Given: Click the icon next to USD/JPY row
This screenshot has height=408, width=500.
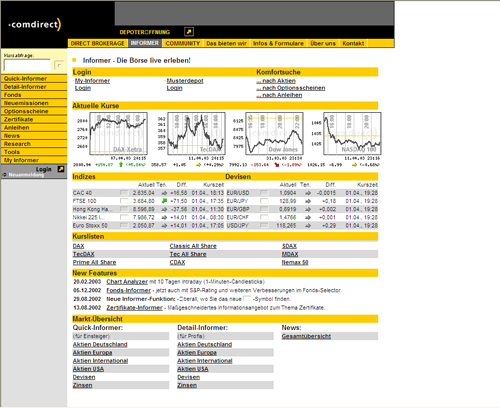Looking at the screenshot, I should pyautogui.click(x=264, y=225).
